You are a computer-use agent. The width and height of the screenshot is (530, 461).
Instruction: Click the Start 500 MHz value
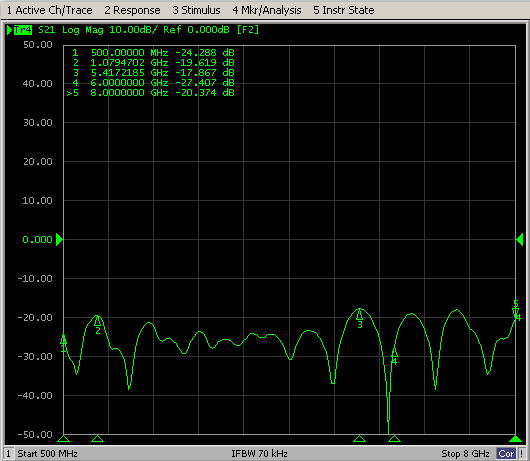[x=47, y=454]
